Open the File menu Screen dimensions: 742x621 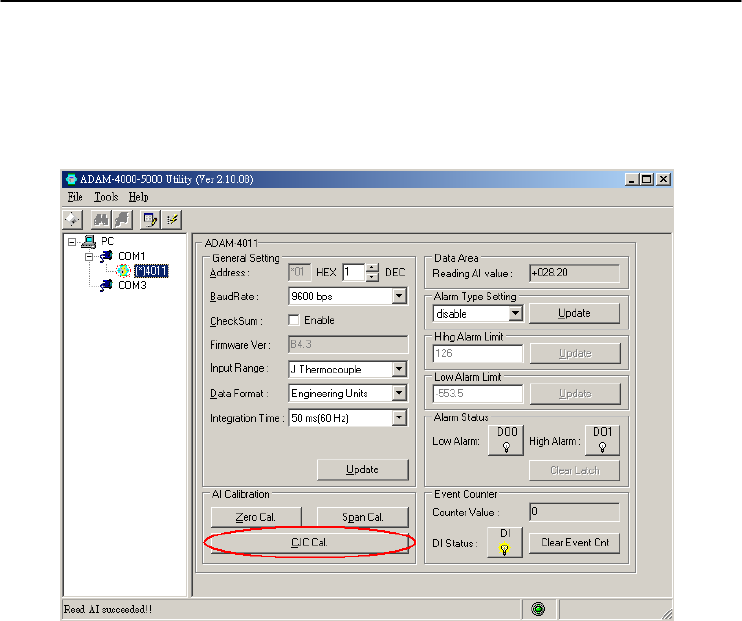pyautogui.click(x=75, y=197)
